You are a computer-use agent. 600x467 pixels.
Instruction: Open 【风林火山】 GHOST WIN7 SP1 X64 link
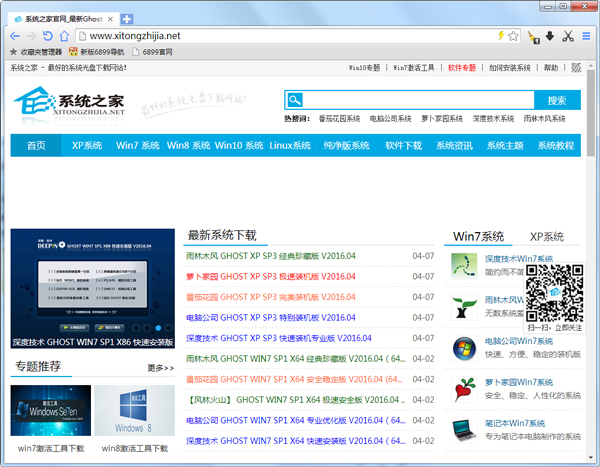[x=295, y=400]
